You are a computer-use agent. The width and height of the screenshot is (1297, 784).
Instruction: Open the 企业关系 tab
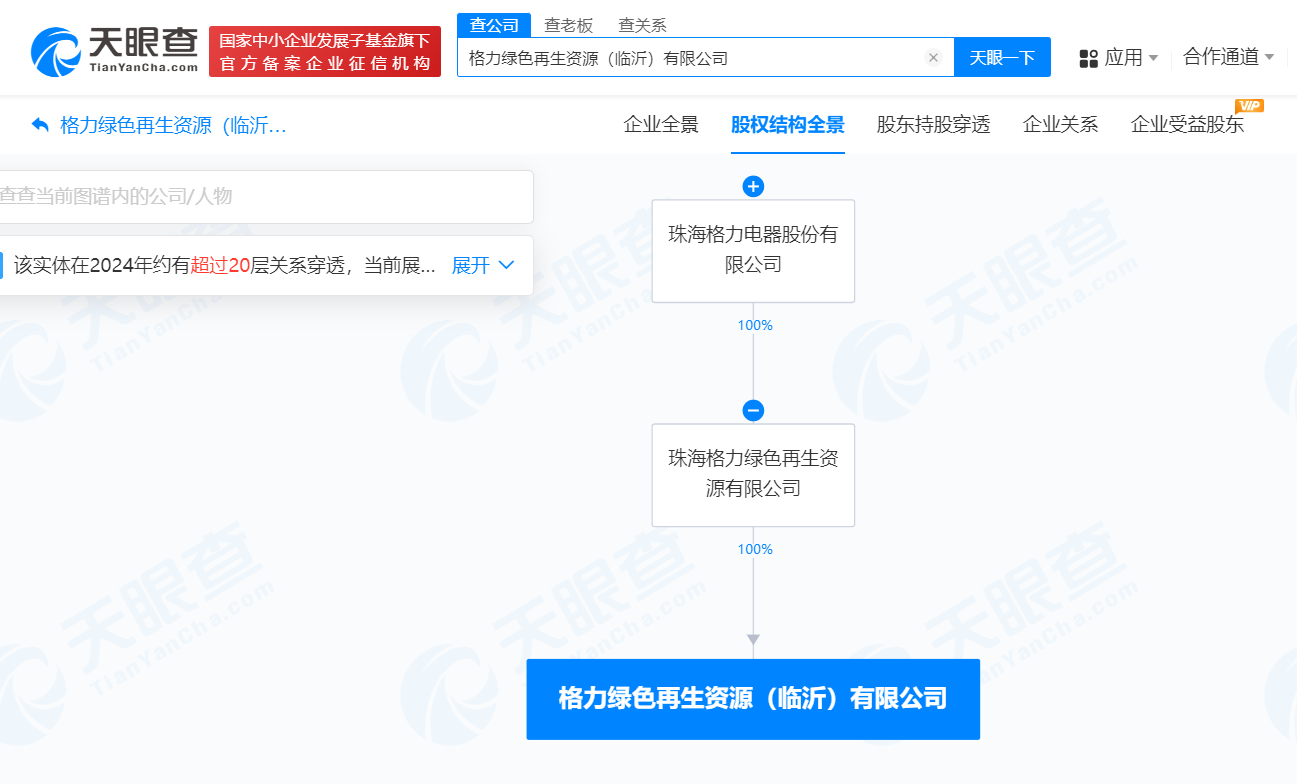pos(1060,123)
